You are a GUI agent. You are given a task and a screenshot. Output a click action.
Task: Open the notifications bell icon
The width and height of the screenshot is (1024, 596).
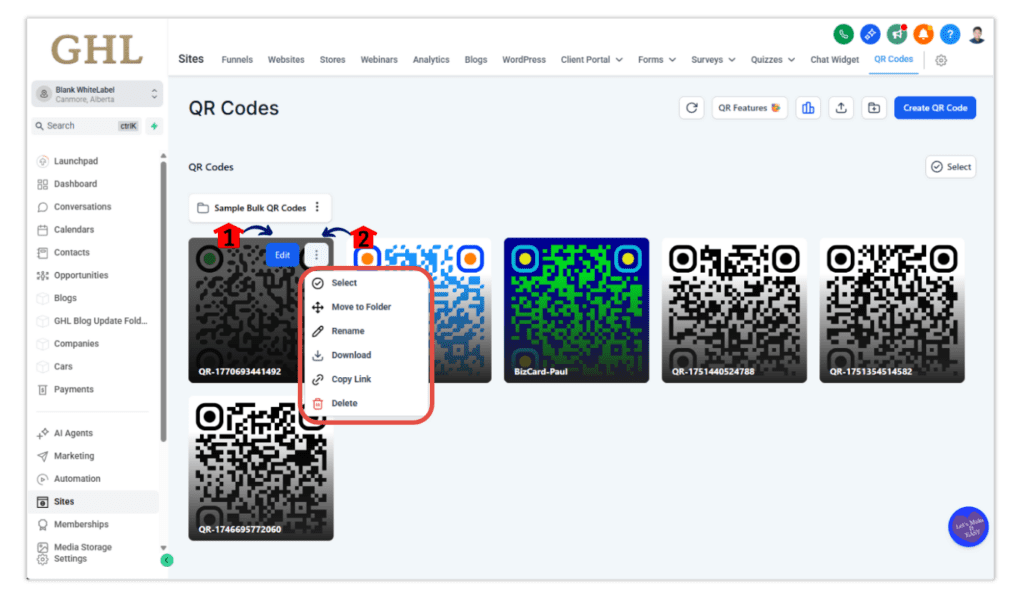coord(922,33)
